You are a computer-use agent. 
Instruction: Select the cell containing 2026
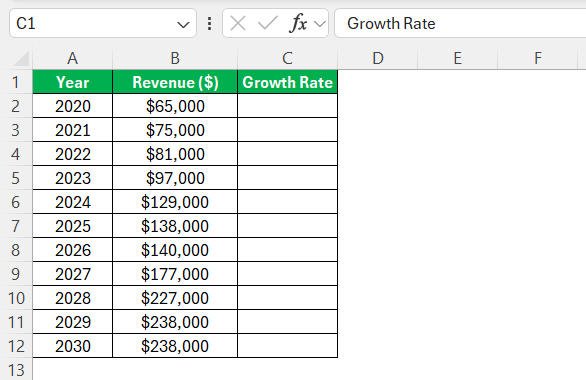(73, 250)
